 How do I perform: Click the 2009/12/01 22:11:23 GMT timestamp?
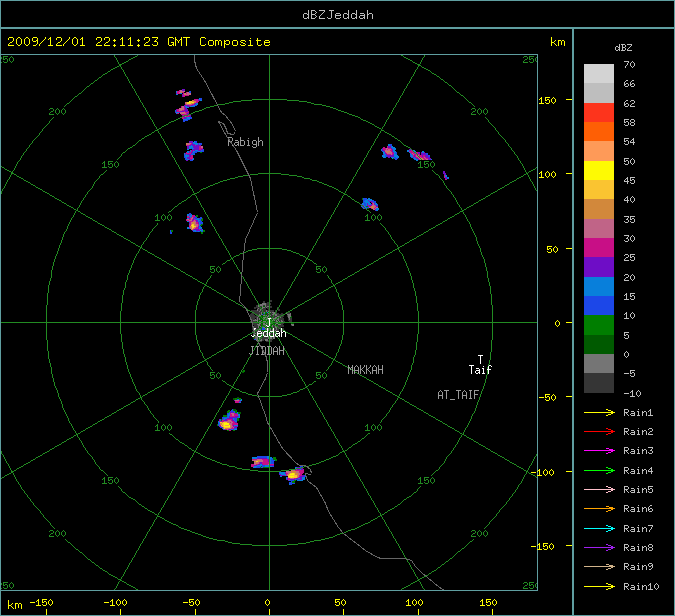point(99,42)
